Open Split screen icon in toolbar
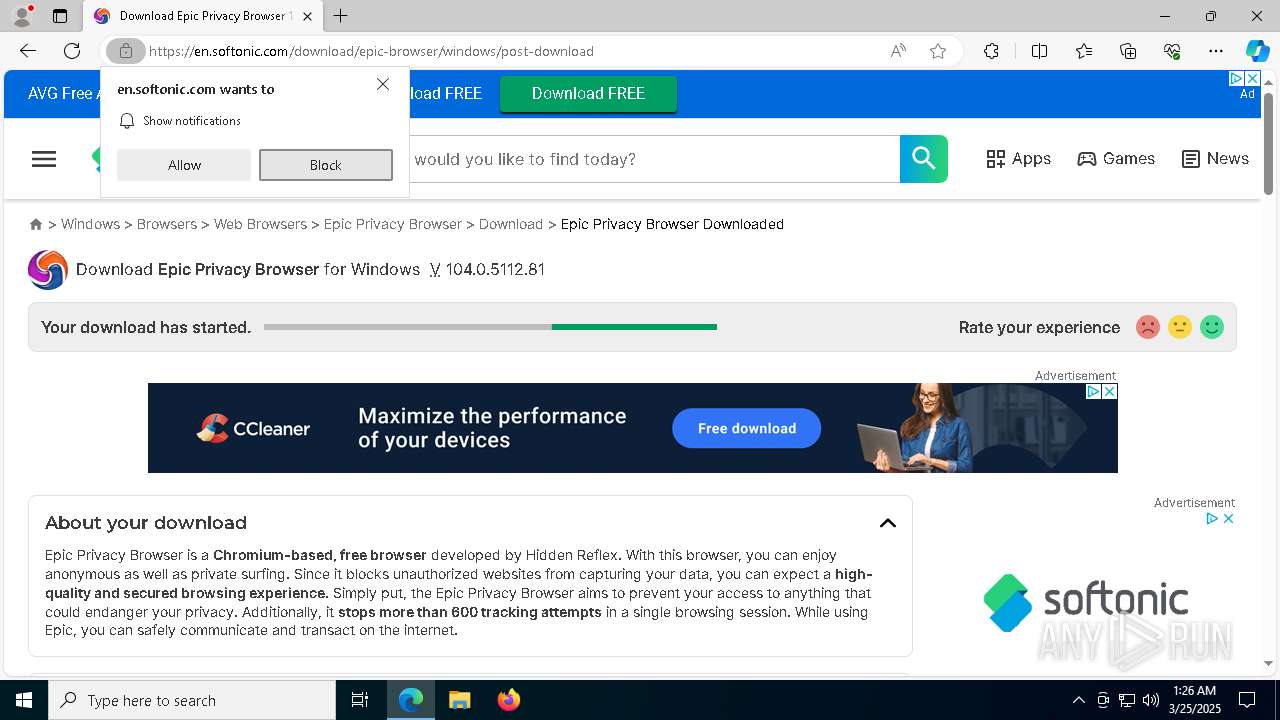Image resolution: width=1280 pixels, height=720 pixels. point(1039,51)
